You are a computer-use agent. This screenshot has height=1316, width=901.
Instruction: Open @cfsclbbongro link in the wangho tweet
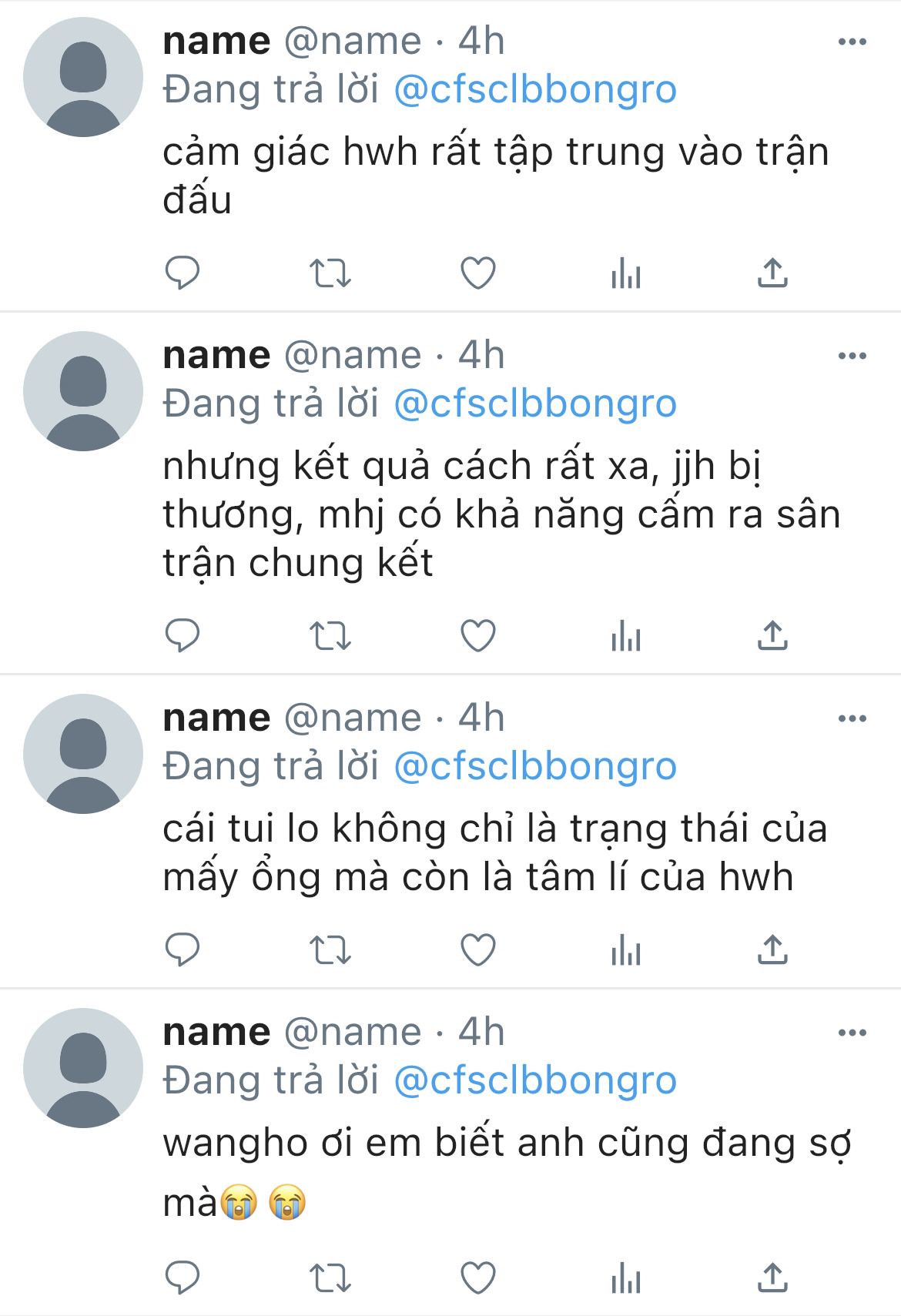[535, 1080]
